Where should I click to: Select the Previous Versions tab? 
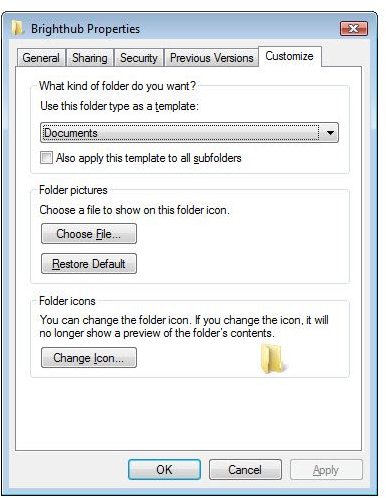coord(212,58)
